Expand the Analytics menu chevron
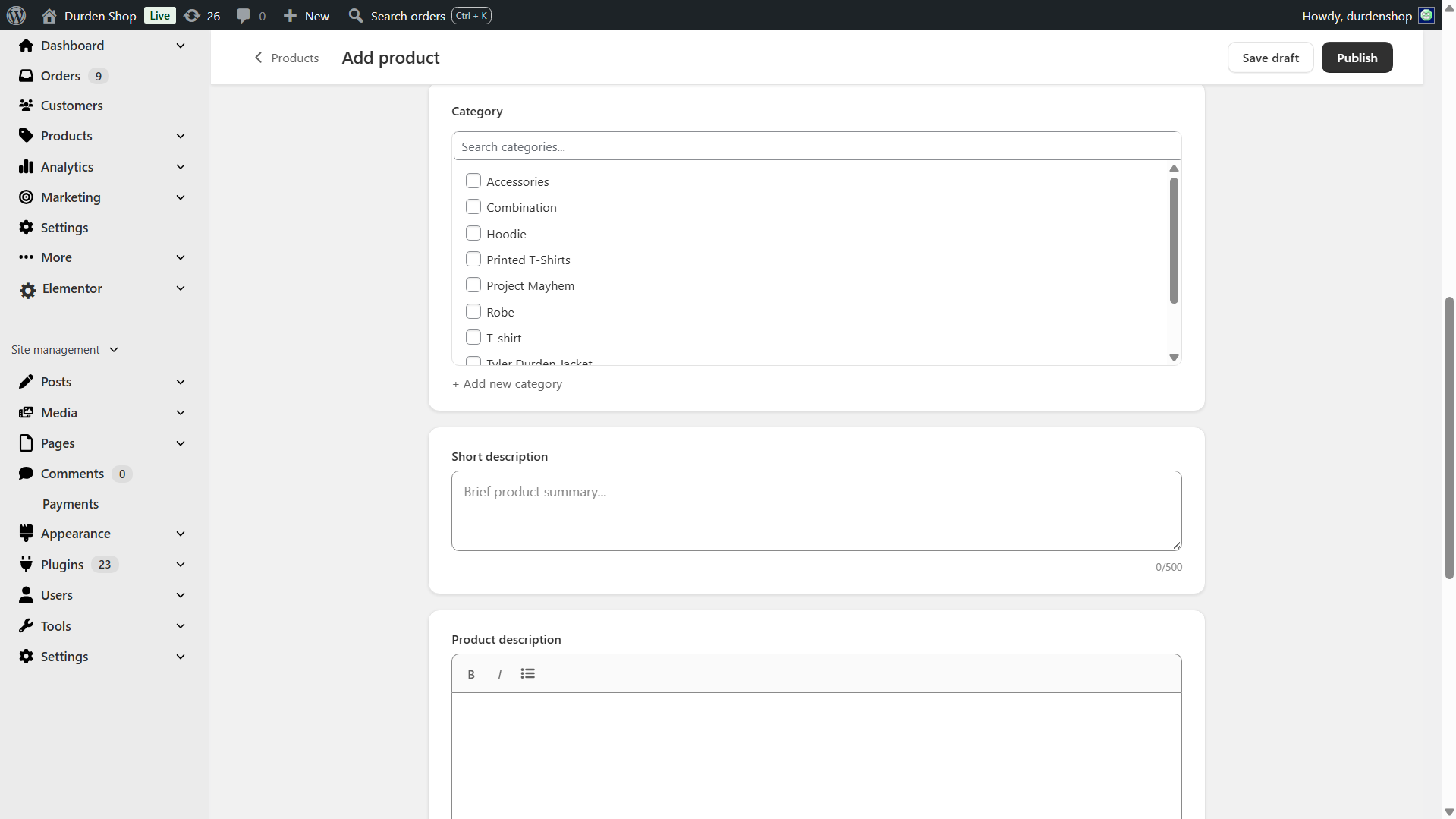1456x819 pixels. (x=181, y=167)
